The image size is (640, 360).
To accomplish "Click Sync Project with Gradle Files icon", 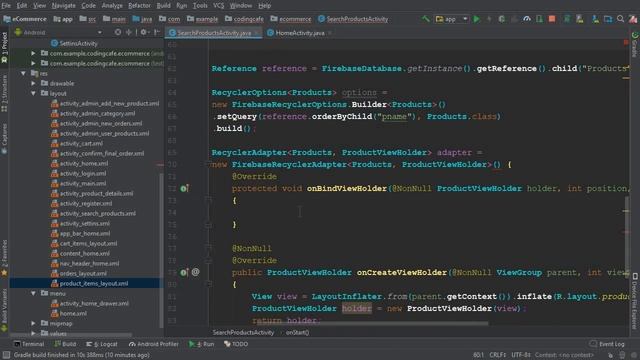I will (567, 19).
